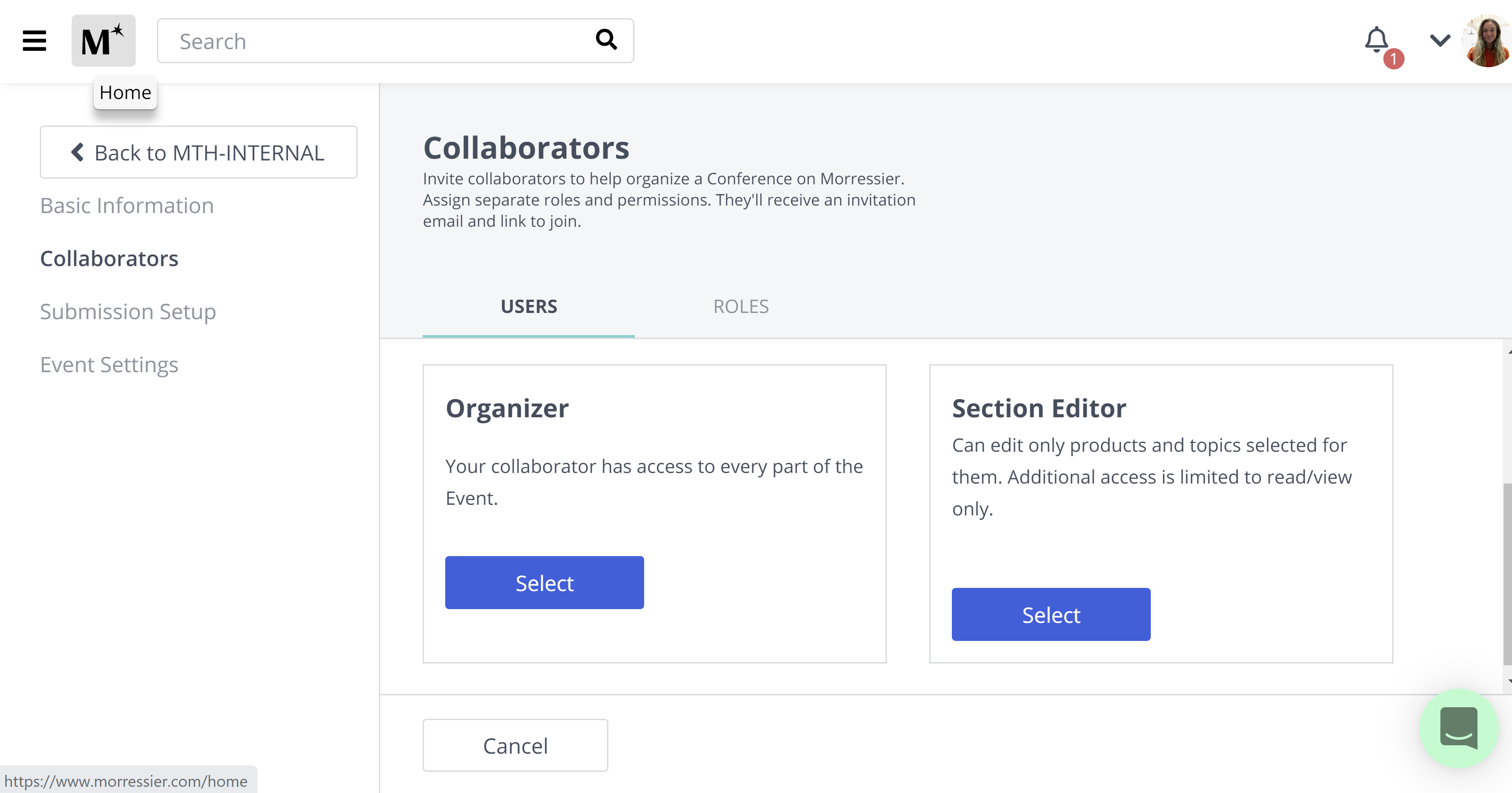Click the user profile avatar

1488,41
